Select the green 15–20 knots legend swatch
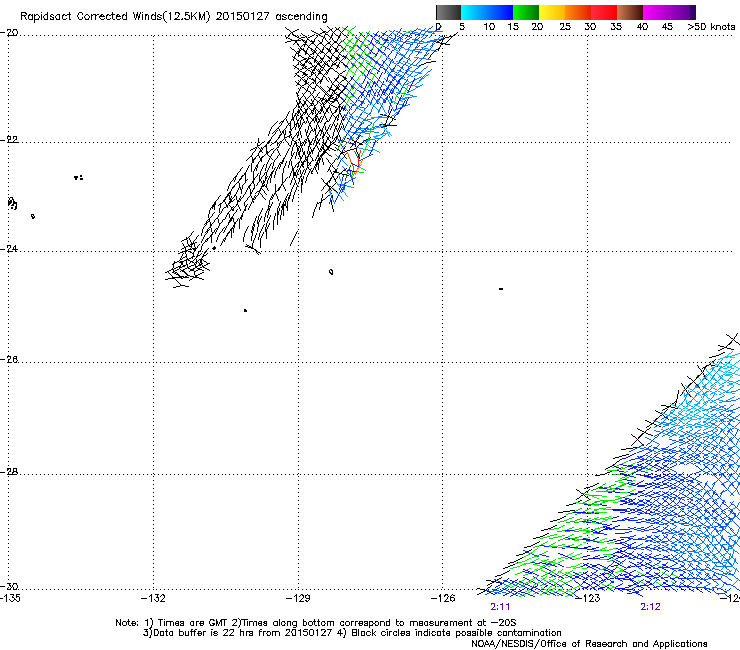This screenshot has width=740, height=650. [526, 12]
